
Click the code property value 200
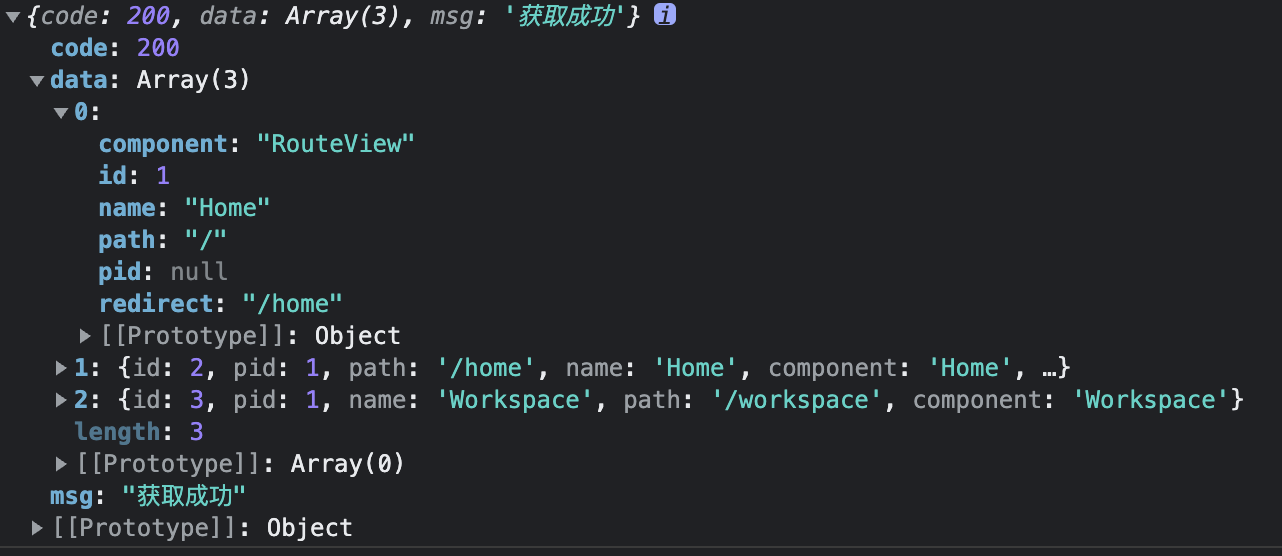pyautogui.click(x=158, y=48)
